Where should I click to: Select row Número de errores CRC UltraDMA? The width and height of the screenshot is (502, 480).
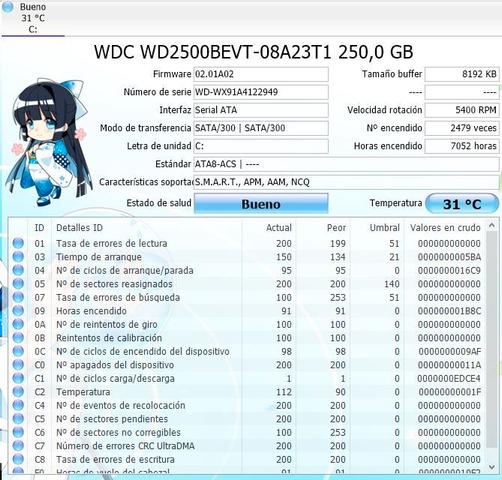(x=247, y=446)
